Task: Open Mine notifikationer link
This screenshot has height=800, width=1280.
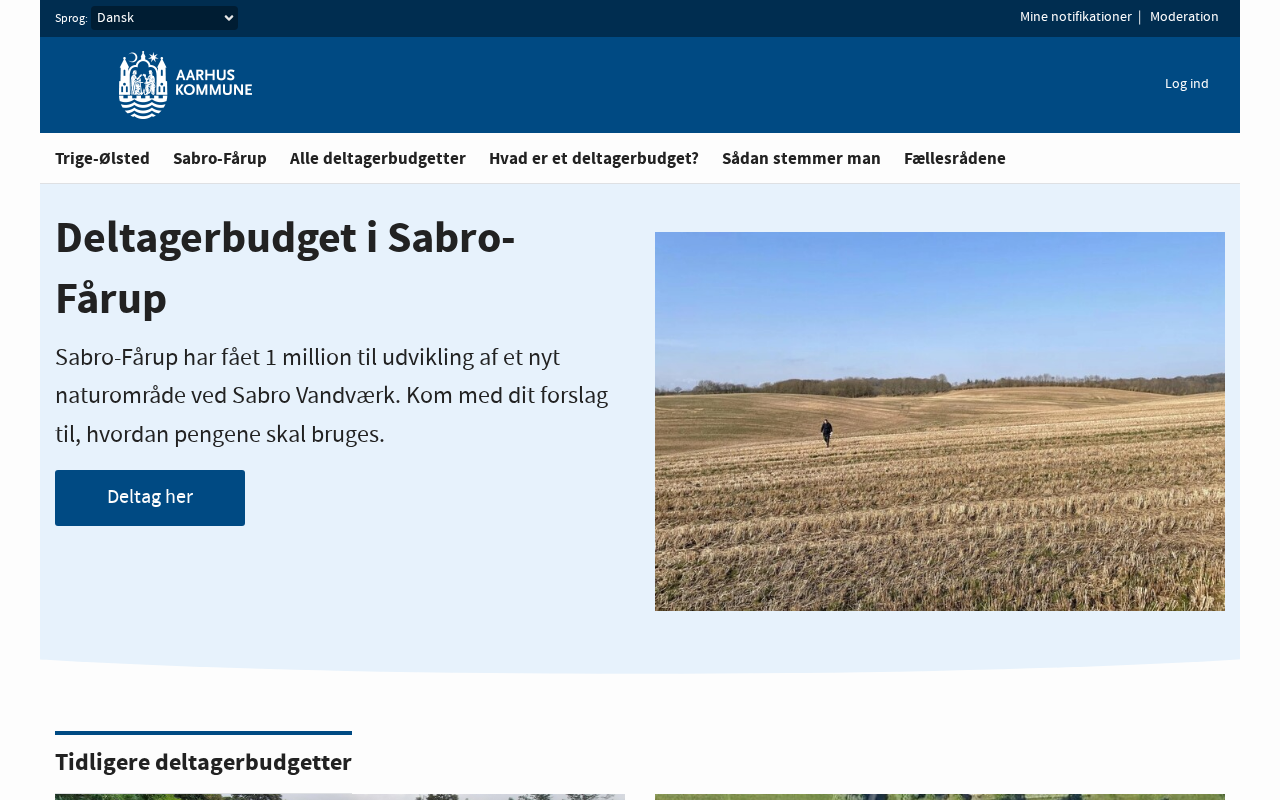Action: coord(1076,17)
